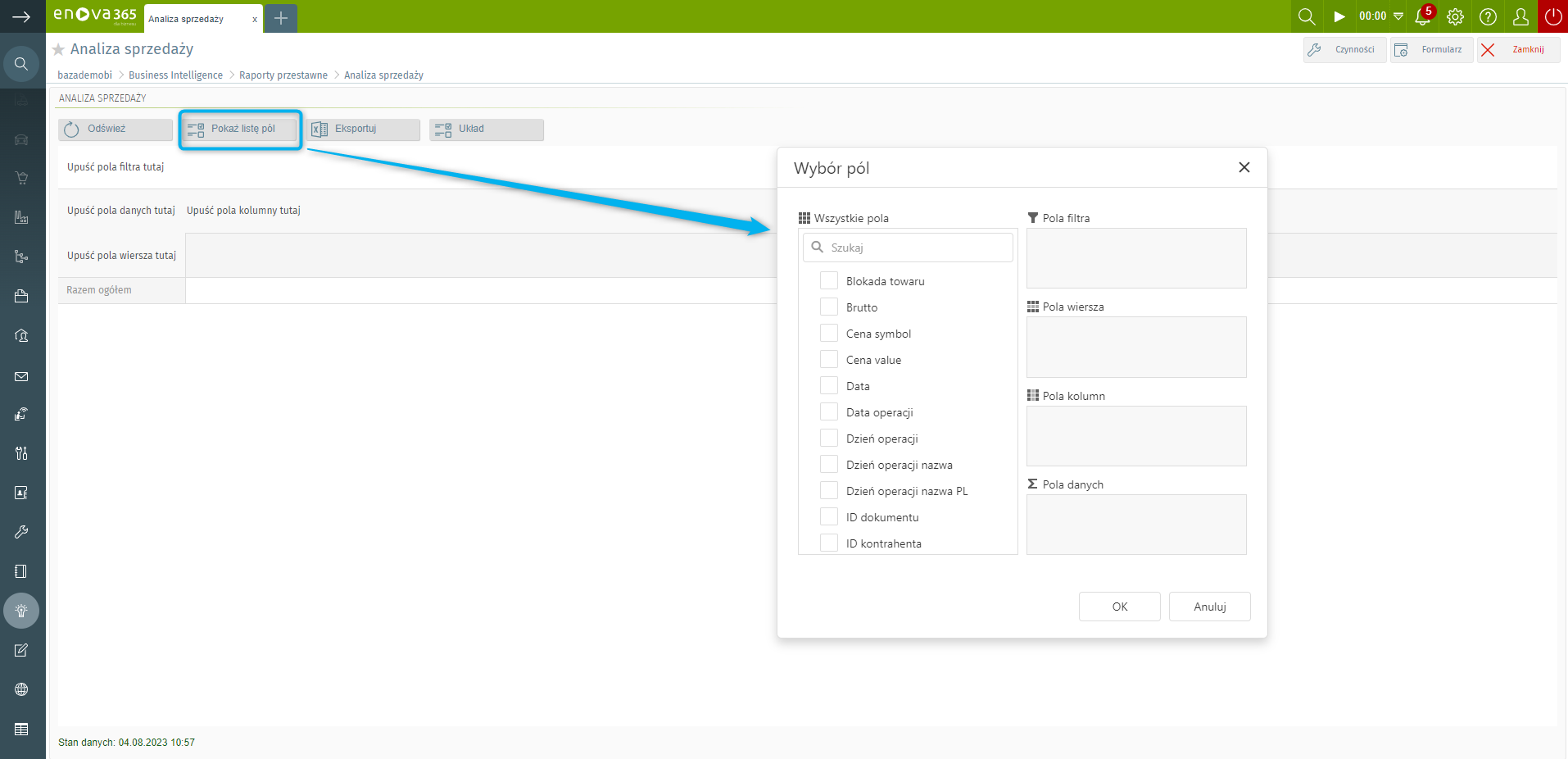This screenshot has height=759, width=1568.
Task: Open the Układ layout menu
Action: (486, 130)
